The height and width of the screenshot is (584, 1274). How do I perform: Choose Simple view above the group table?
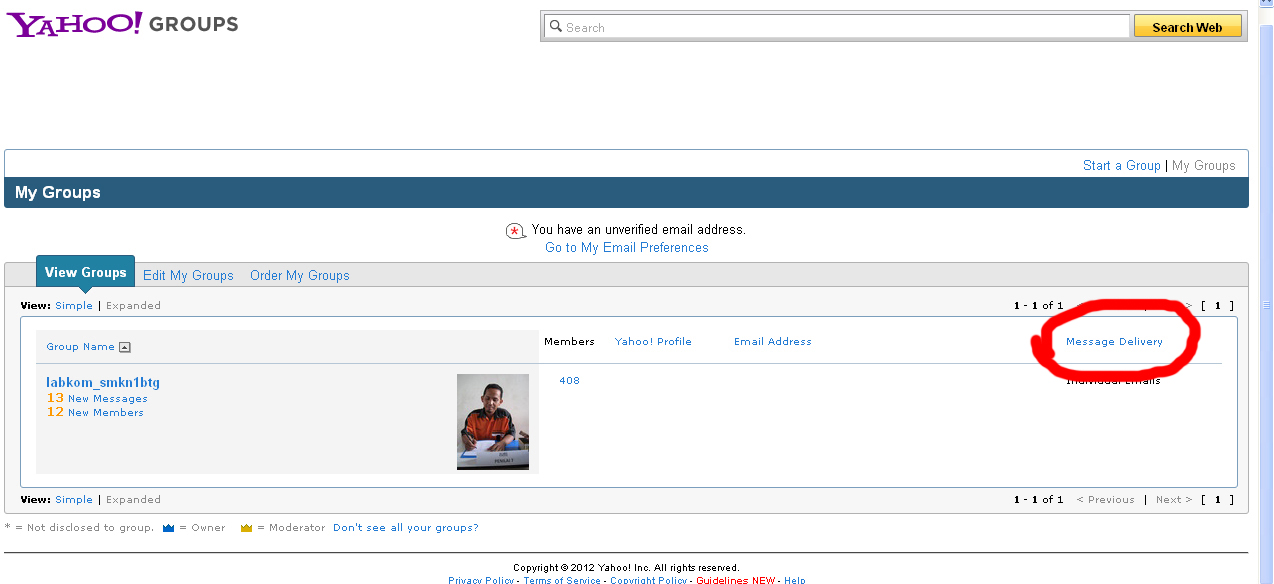[x=74, y=306]
